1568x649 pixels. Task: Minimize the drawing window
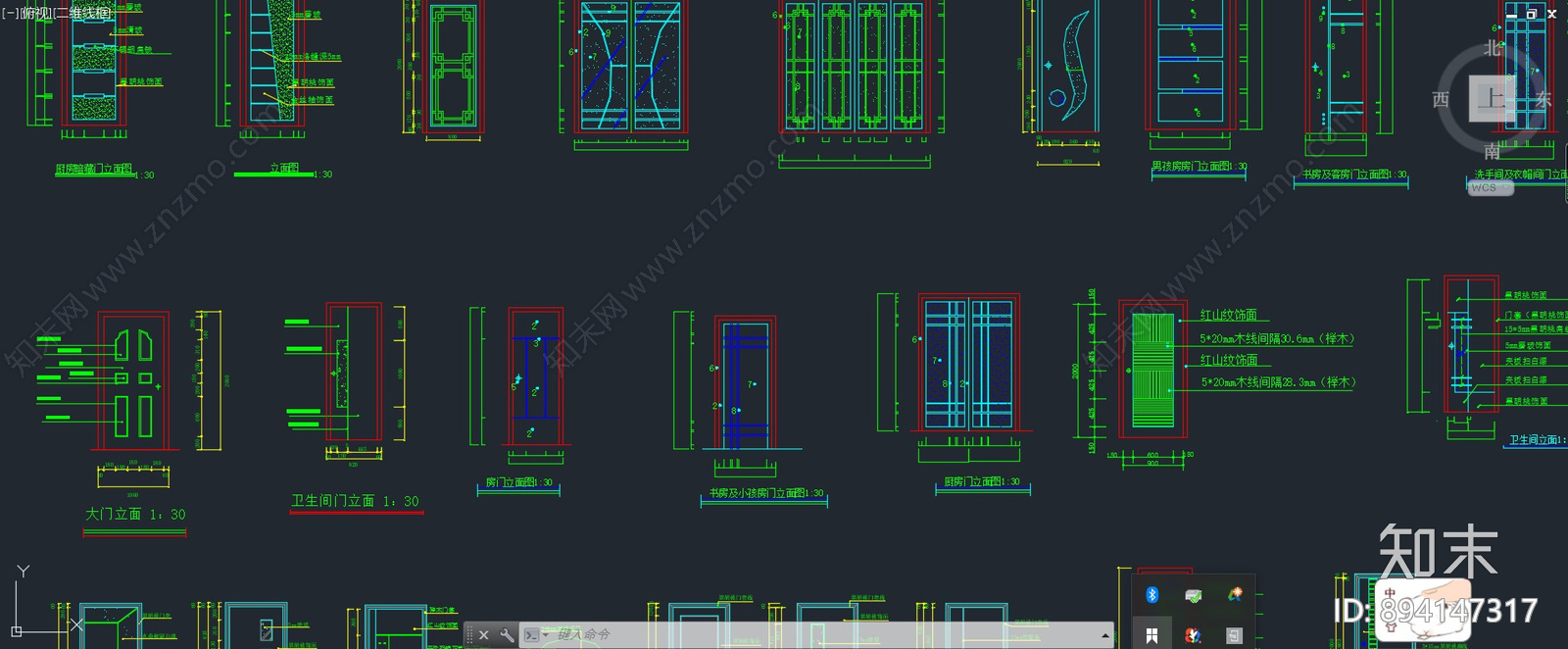pyautogui.click(x=1511, y=14)
